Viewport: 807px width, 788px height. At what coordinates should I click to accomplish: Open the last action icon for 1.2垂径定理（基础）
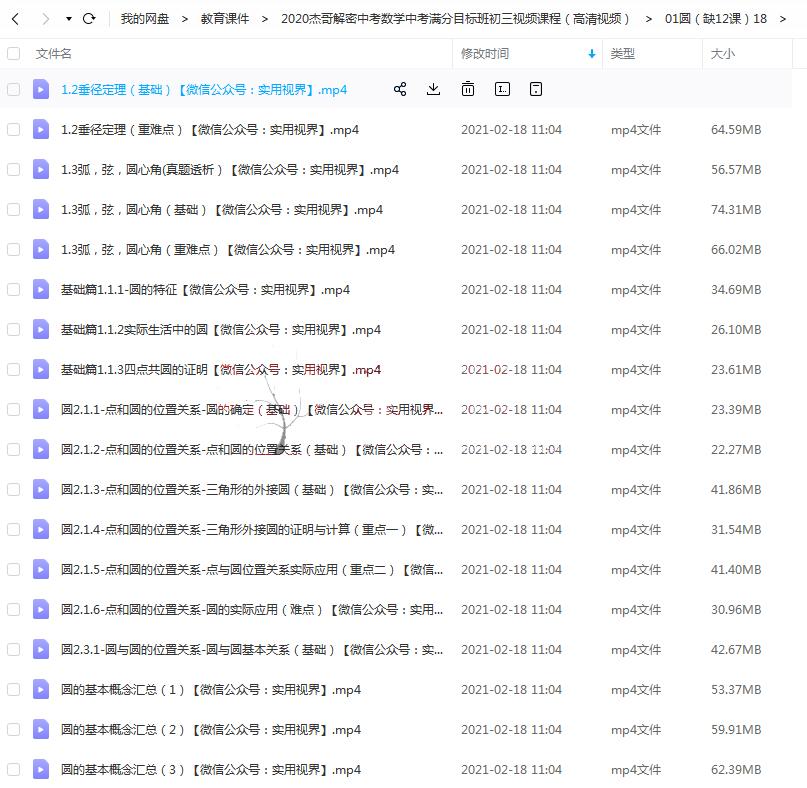click(x=536, y=89)
